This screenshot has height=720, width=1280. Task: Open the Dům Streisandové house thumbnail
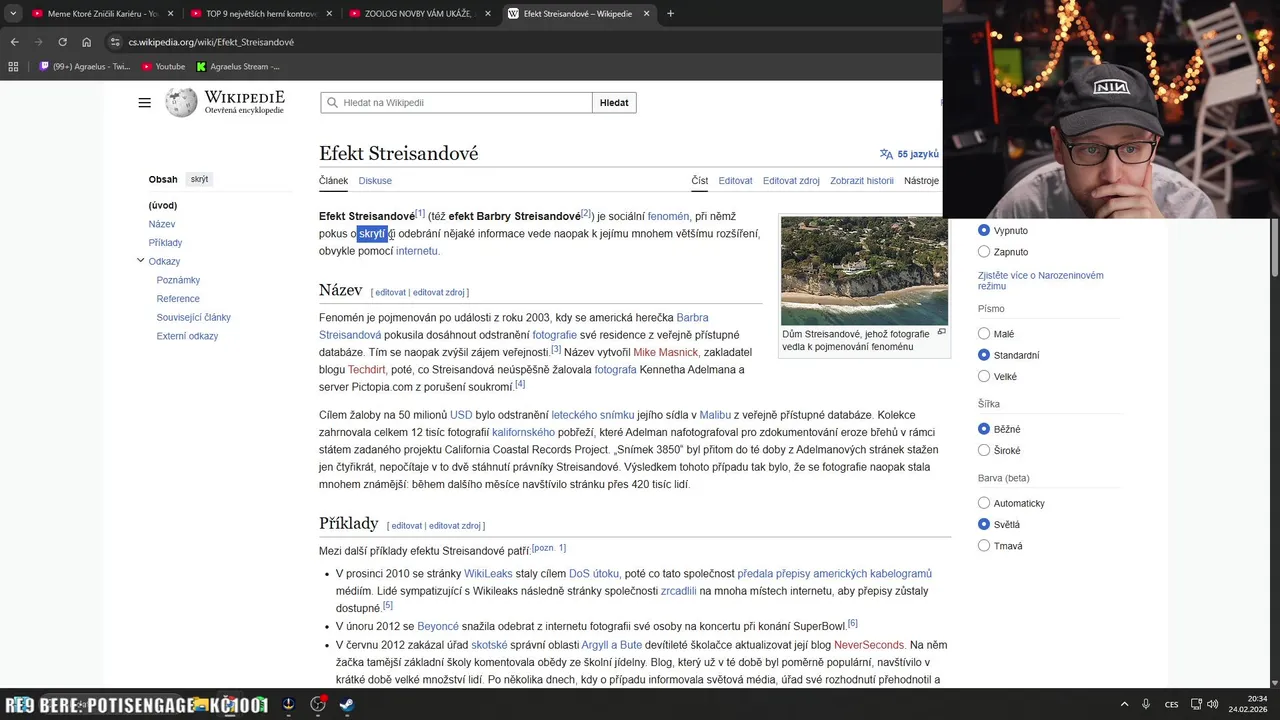pos(864,271)
